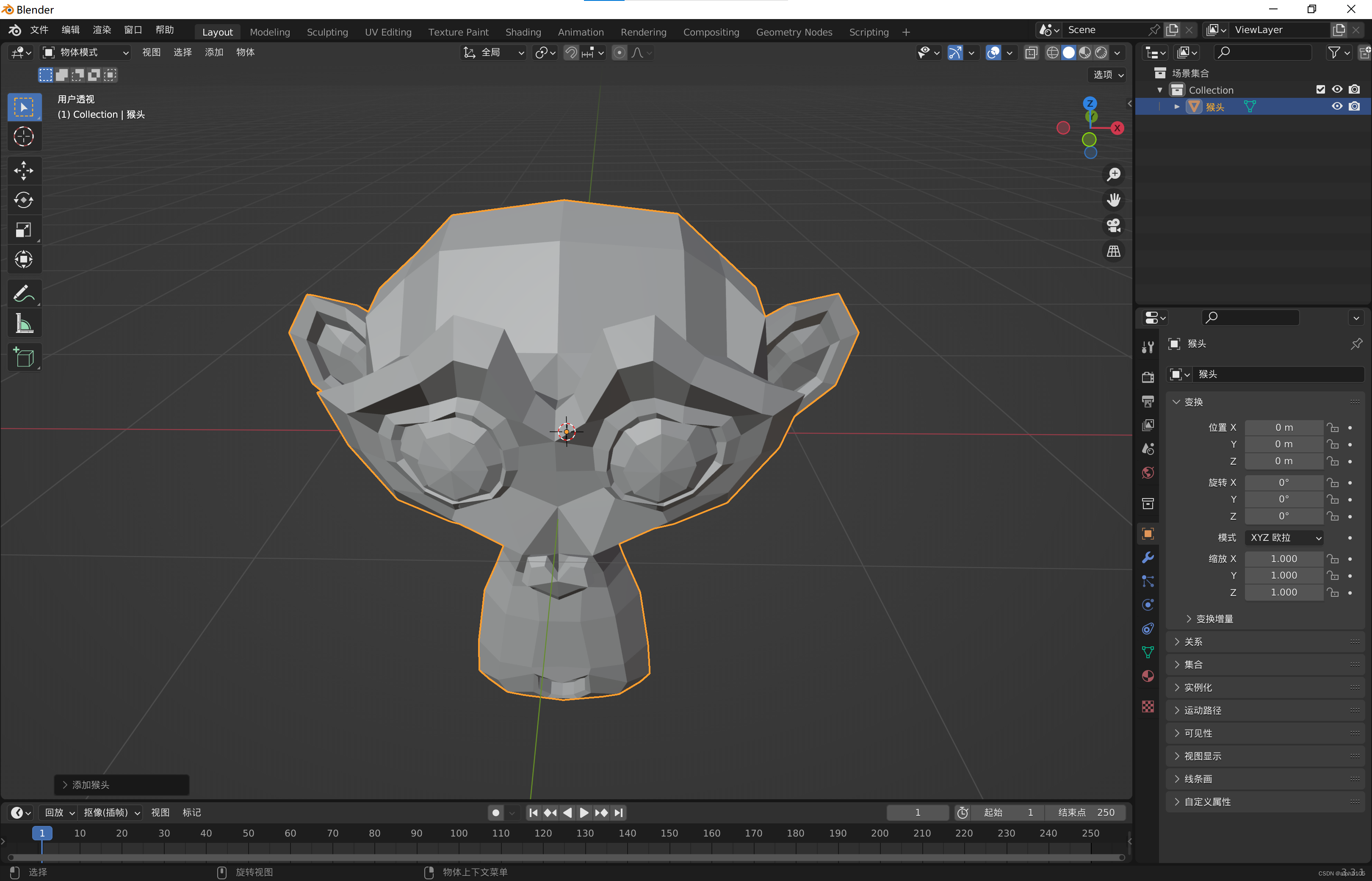This screenshot has width=1372, height=881.
Task: Toggle X-ray display
Action: [1031, 53]
